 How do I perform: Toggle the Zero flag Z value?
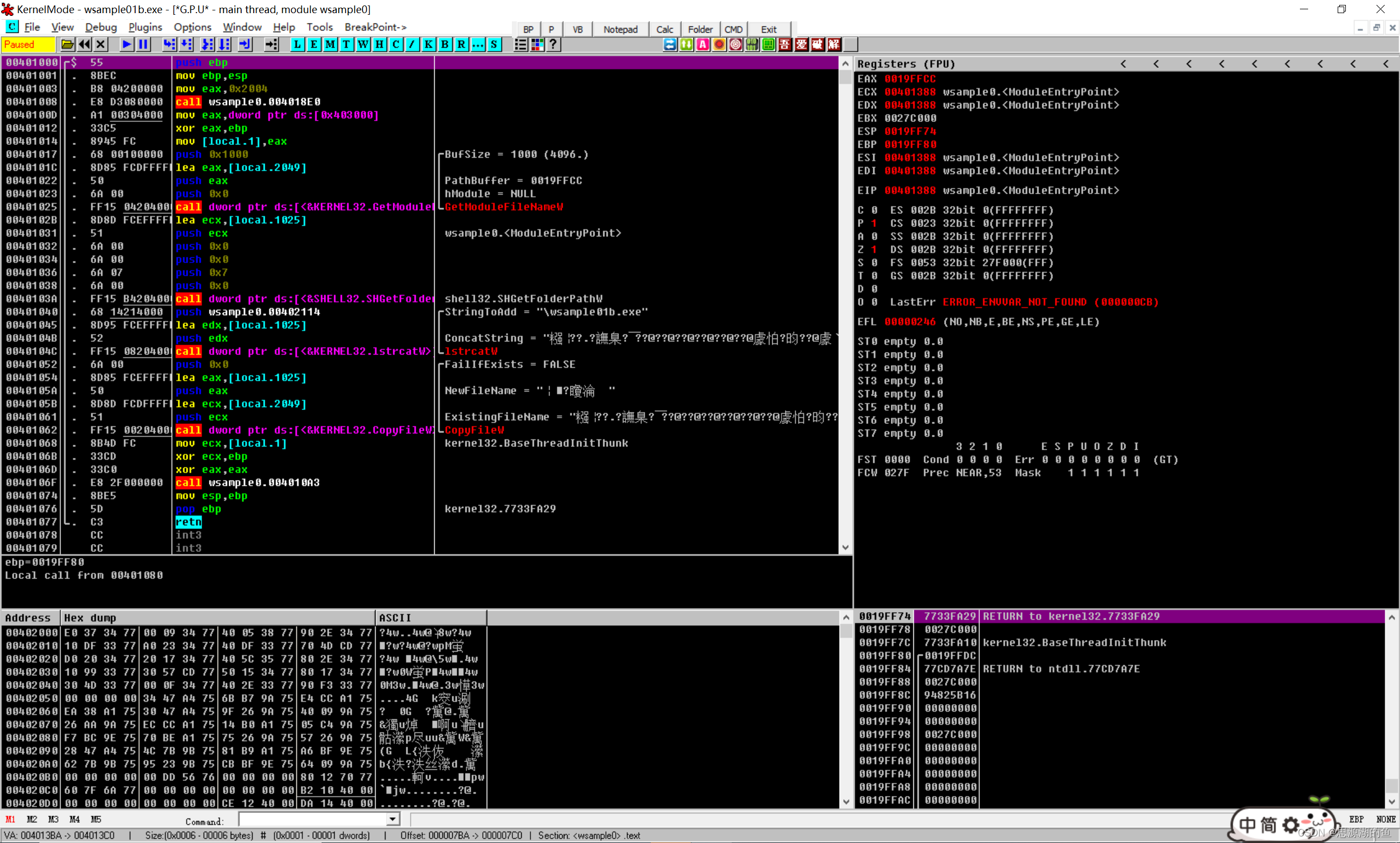874,249
